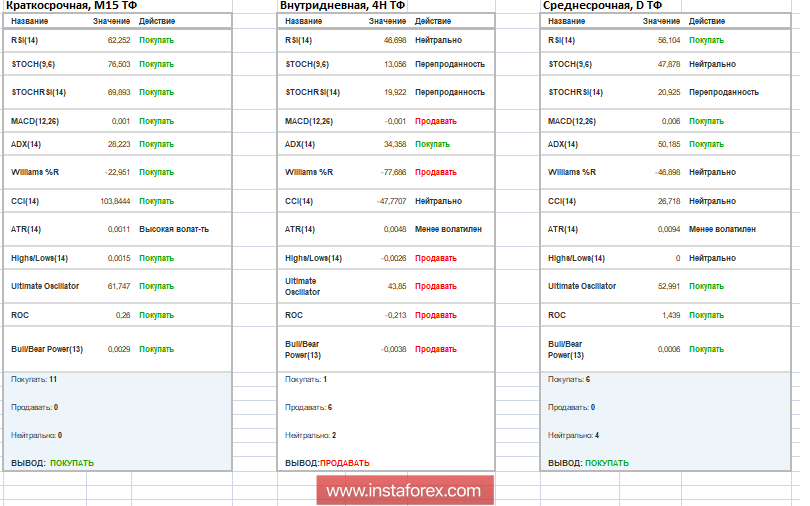Click ROC value -0,213
Viewport: 810px width, 506px height.
(395, 315)
